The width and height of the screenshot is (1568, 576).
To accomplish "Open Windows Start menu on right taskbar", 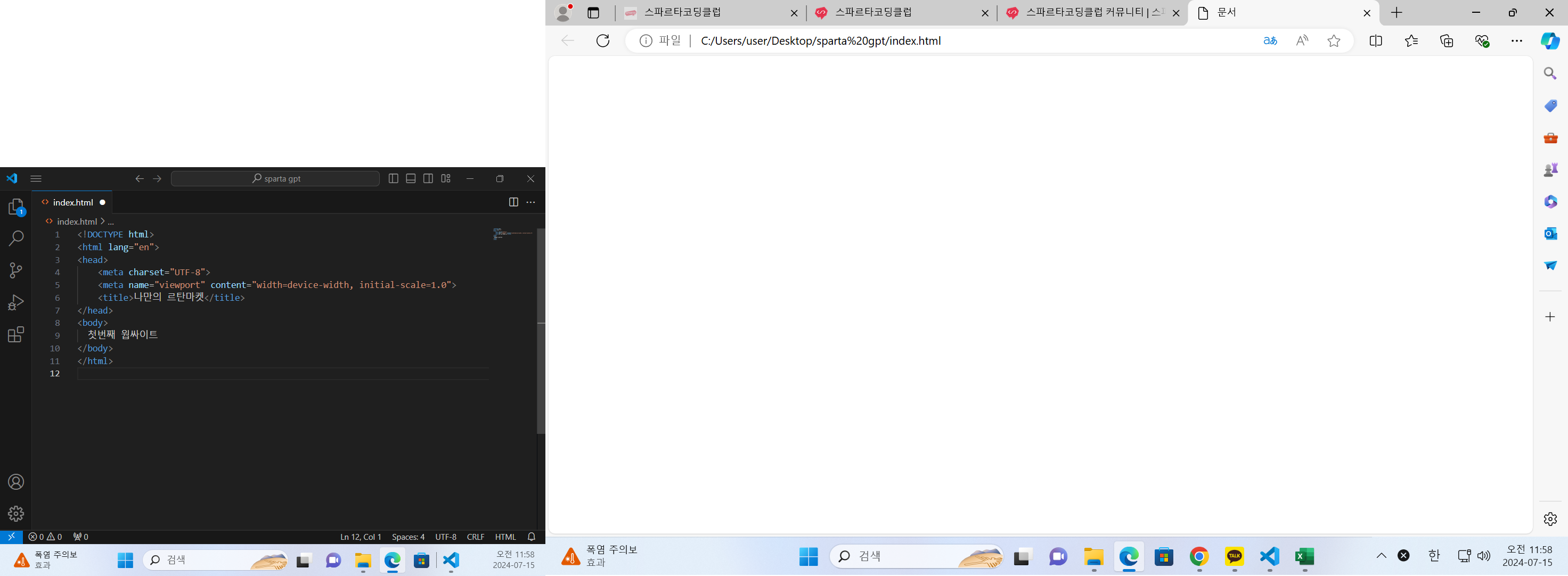I will (x=808, y=556).
